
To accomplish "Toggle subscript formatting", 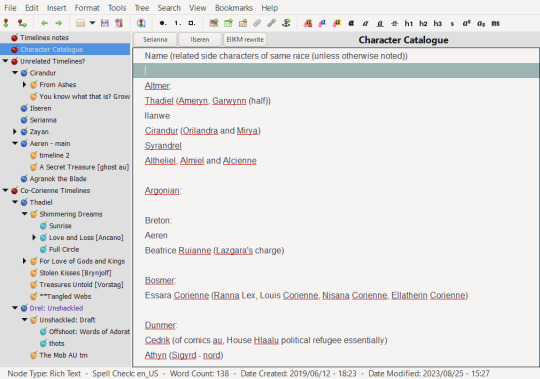I will pos(481,23).
